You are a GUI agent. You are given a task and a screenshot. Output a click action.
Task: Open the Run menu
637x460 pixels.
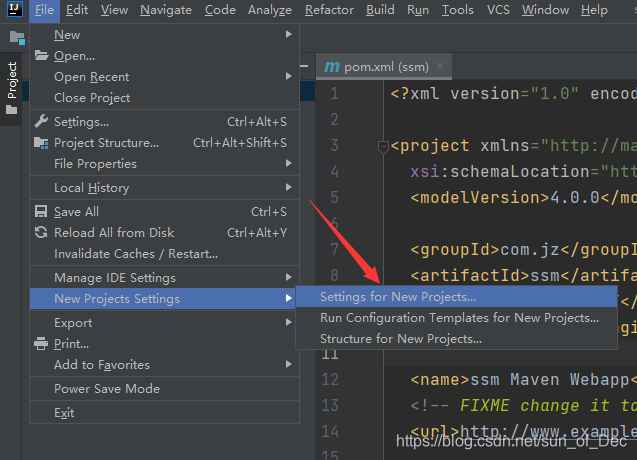[x=418, y=10]
